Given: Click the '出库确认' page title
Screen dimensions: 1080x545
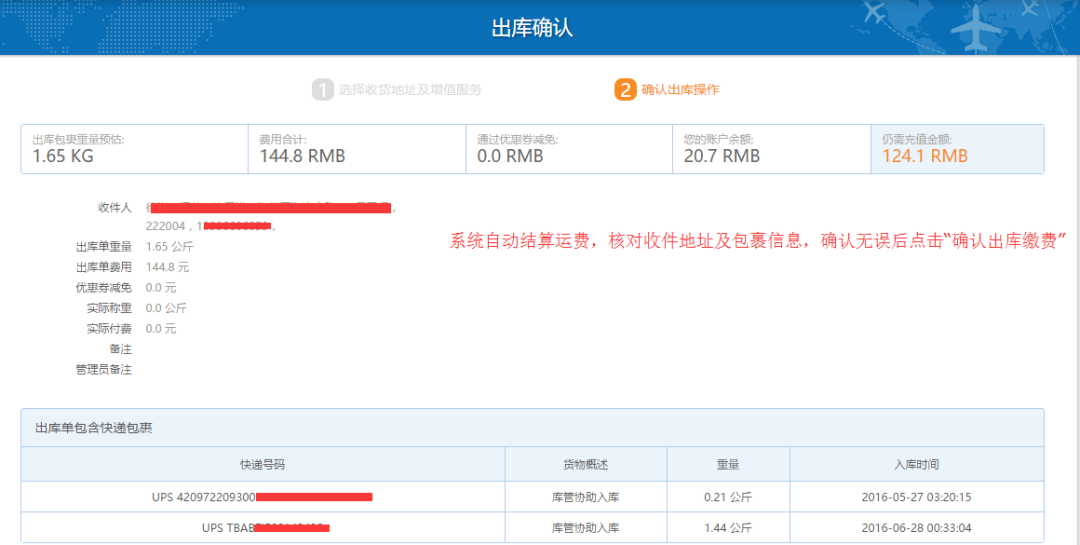Looking at the screenshot, I should pyautogui.click(x=532, y=28).
